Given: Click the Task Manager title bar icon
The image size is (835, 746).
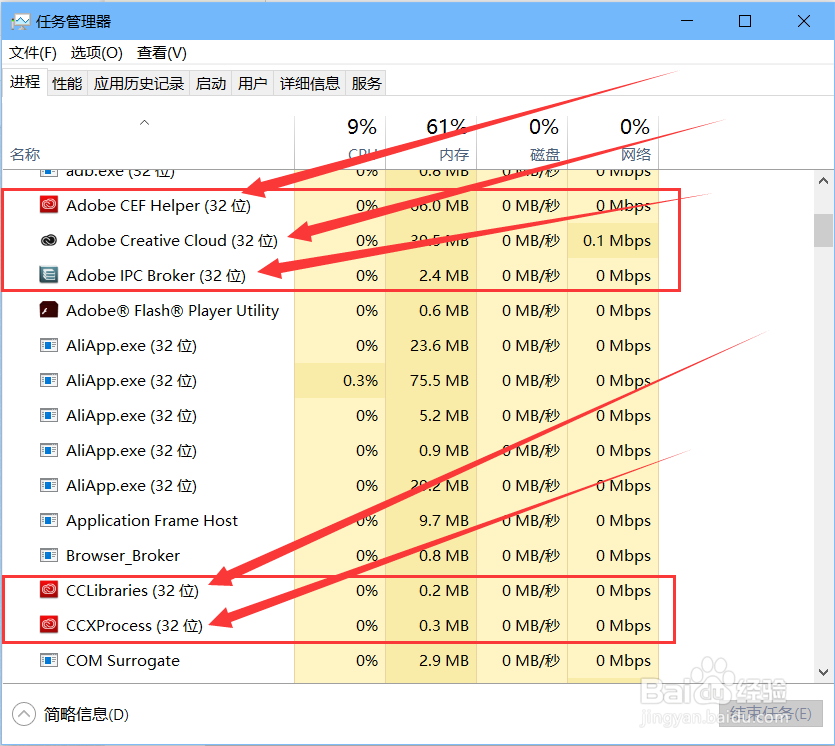Looking at the screenshot, I should pos(21,22).
